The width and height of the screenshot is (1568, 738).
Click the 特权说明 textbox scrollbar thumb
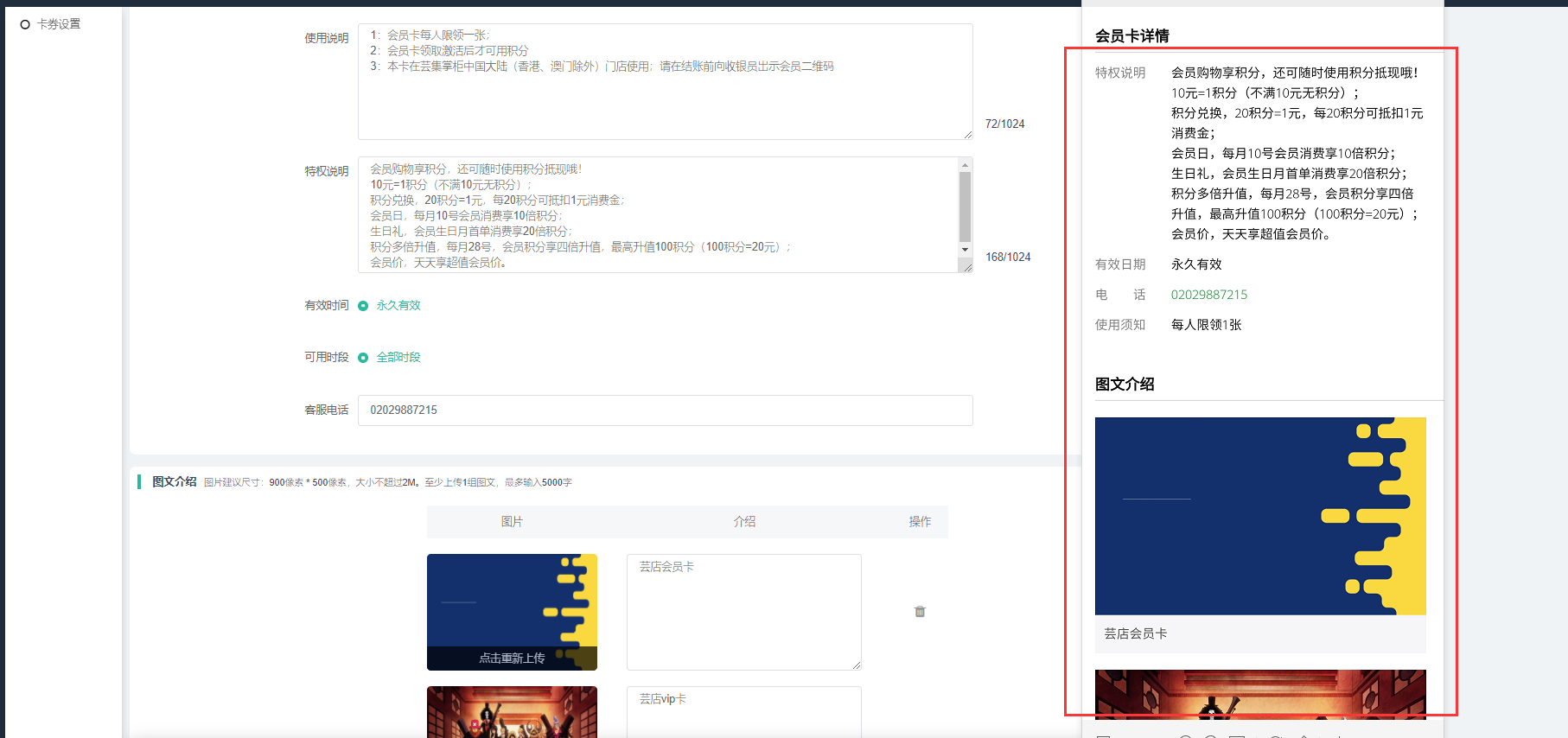click(965, 206)
